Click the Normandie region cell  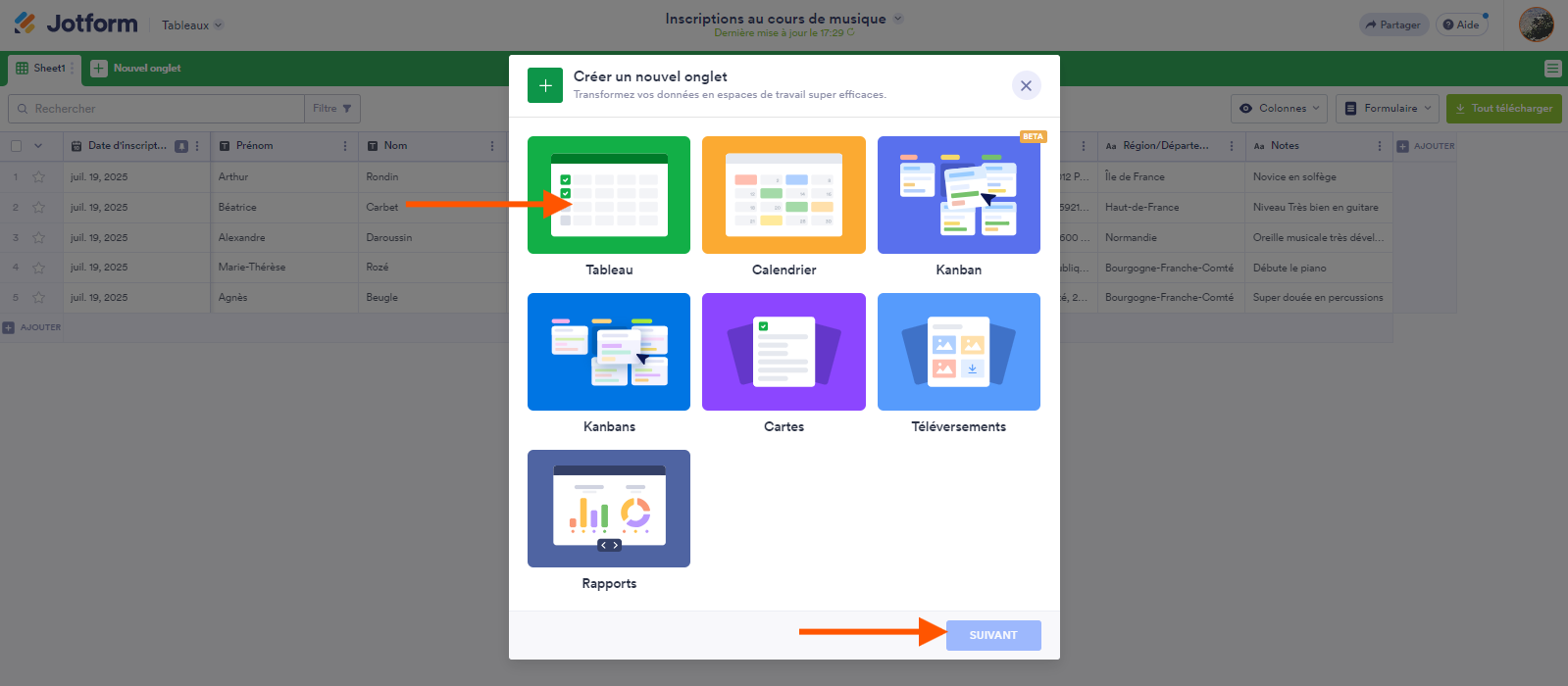(x=1171, y=238)
